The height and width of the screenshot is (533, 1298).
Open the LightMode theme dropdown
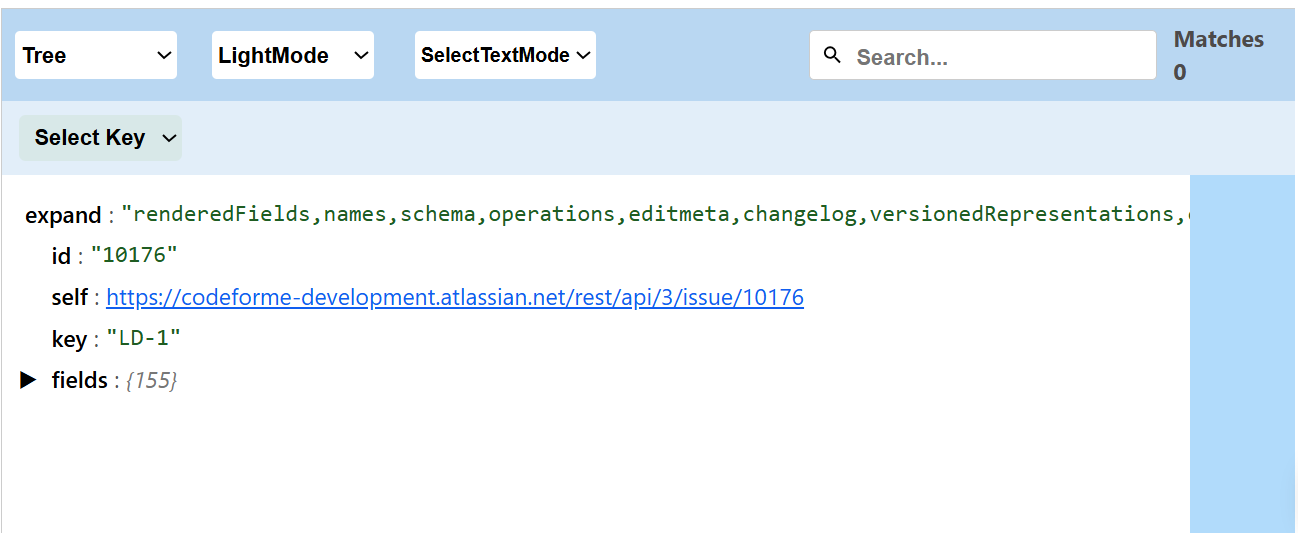click(x=292, y=55)
